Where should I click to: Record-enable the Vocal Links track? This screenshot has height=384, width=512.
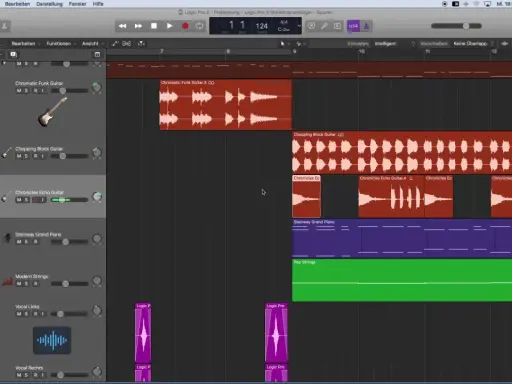pos(35,314)
